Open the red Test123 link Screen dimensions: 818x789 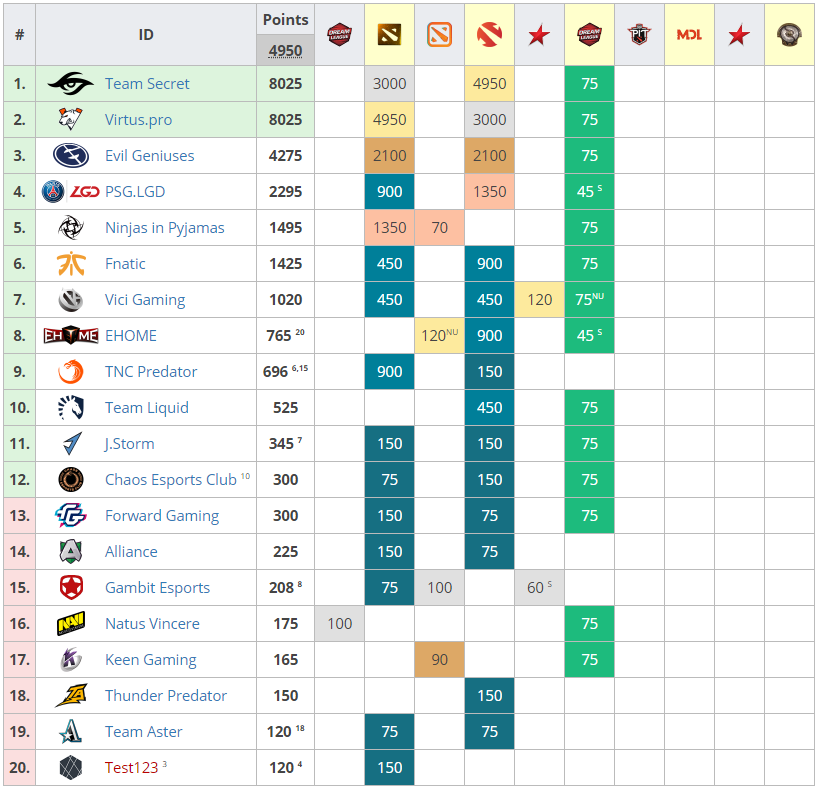click(x=131, y=768)
